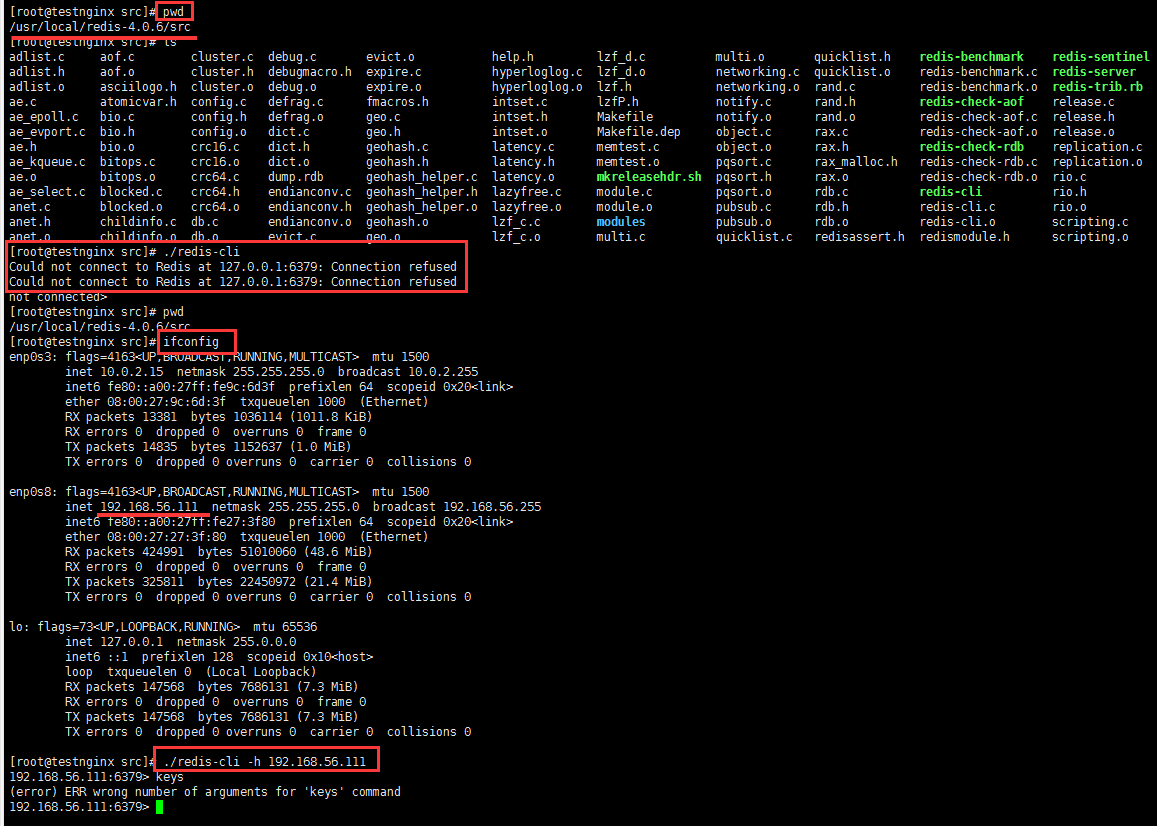Click the pubsub.c file name

click(x=743, y=207)
